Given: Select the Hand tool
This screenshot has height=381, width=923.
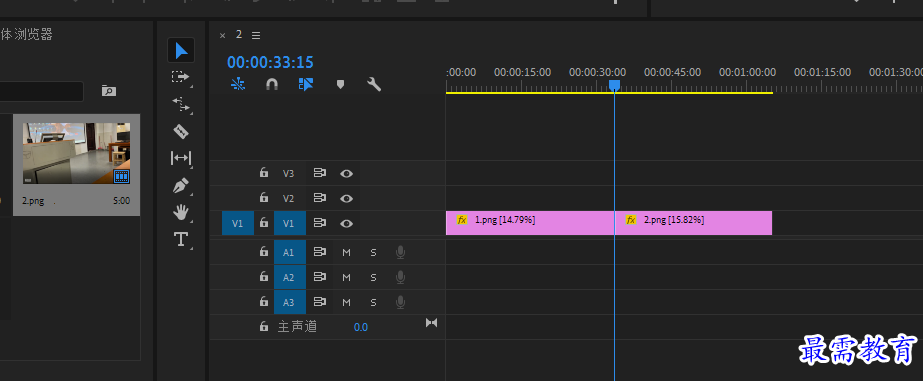Looking at the screenshot, I should coord(181,212).
